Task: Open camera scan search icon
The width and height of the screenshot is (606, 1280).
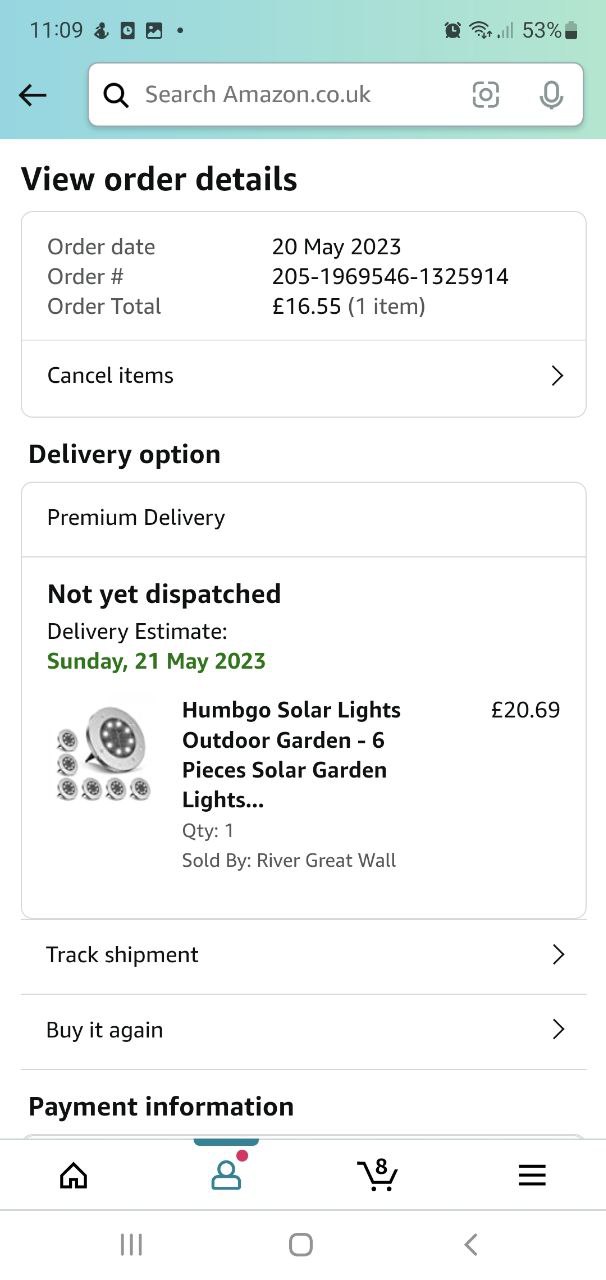Action: coord(485,95)
